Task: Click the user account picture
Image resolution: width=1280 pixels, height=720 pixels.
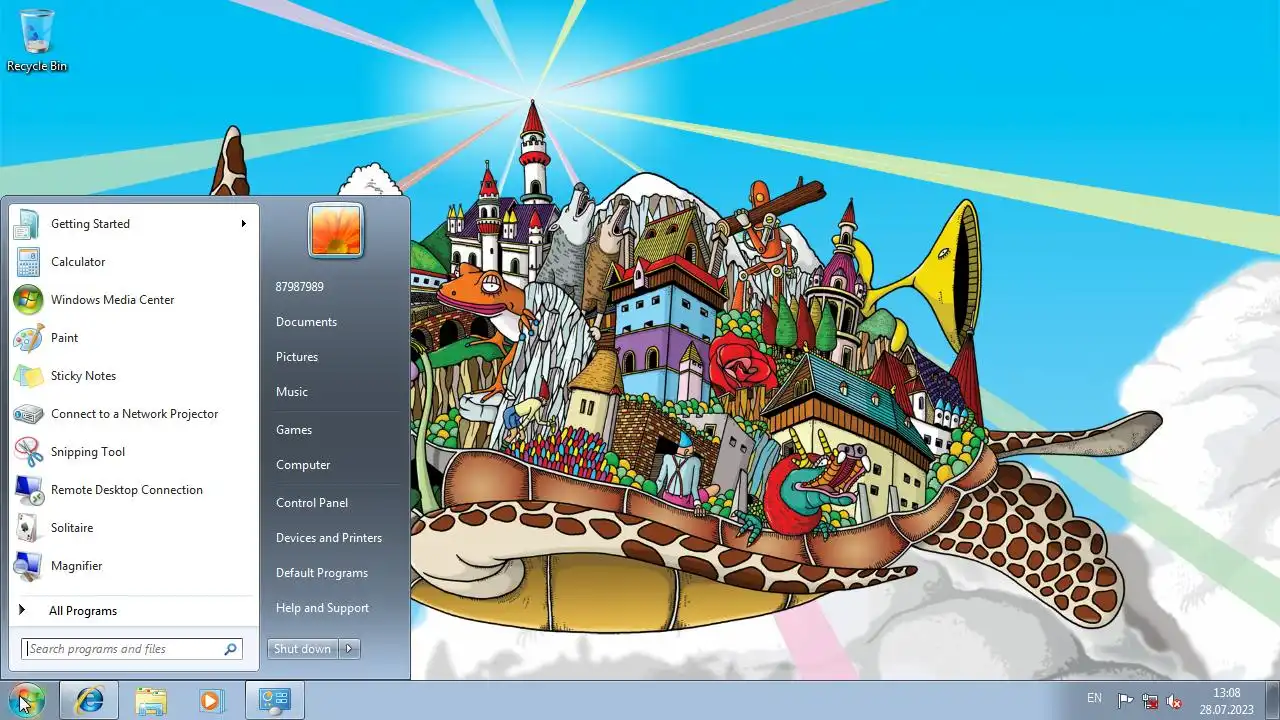Action: click(336, 230)
